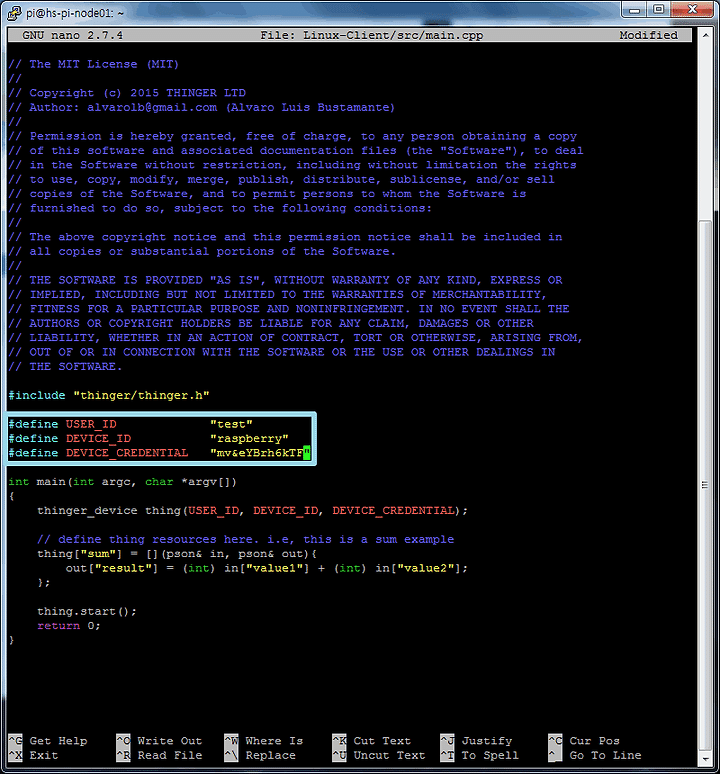Image resolution: width=720 pixels, height=774 pixels.
Task: Click the ^_ Go To Line shortcut
Action: click(595, 755)
